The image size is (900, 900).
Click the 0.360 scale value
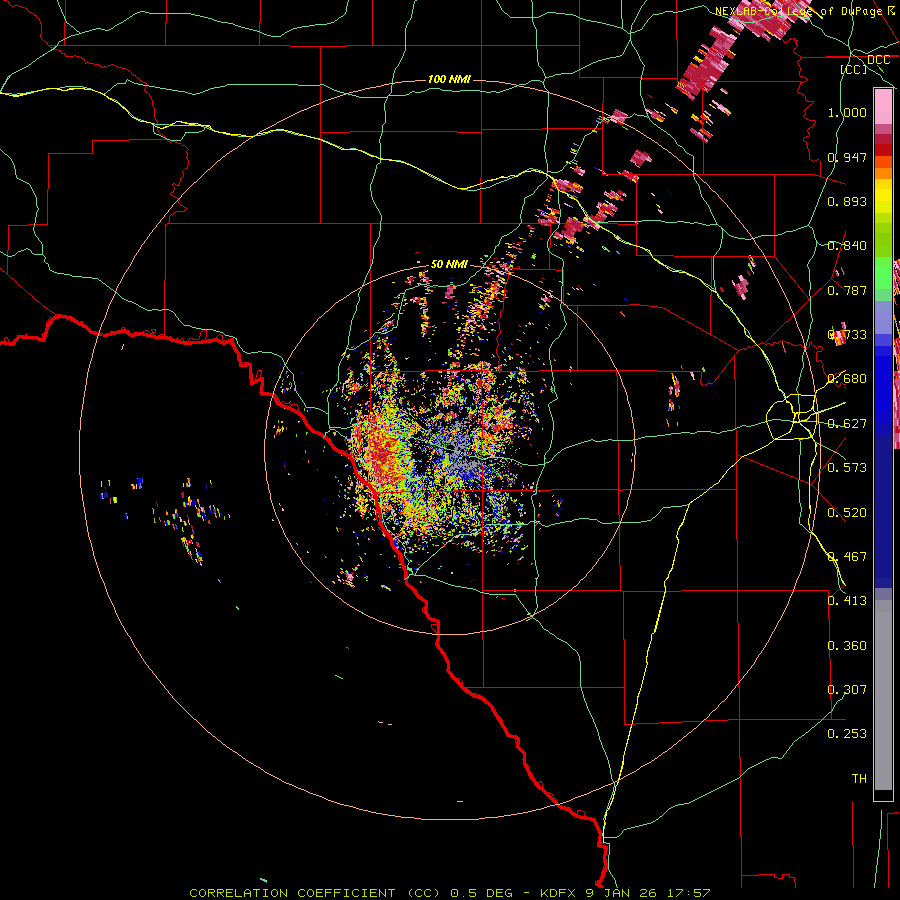coord(847,646)
